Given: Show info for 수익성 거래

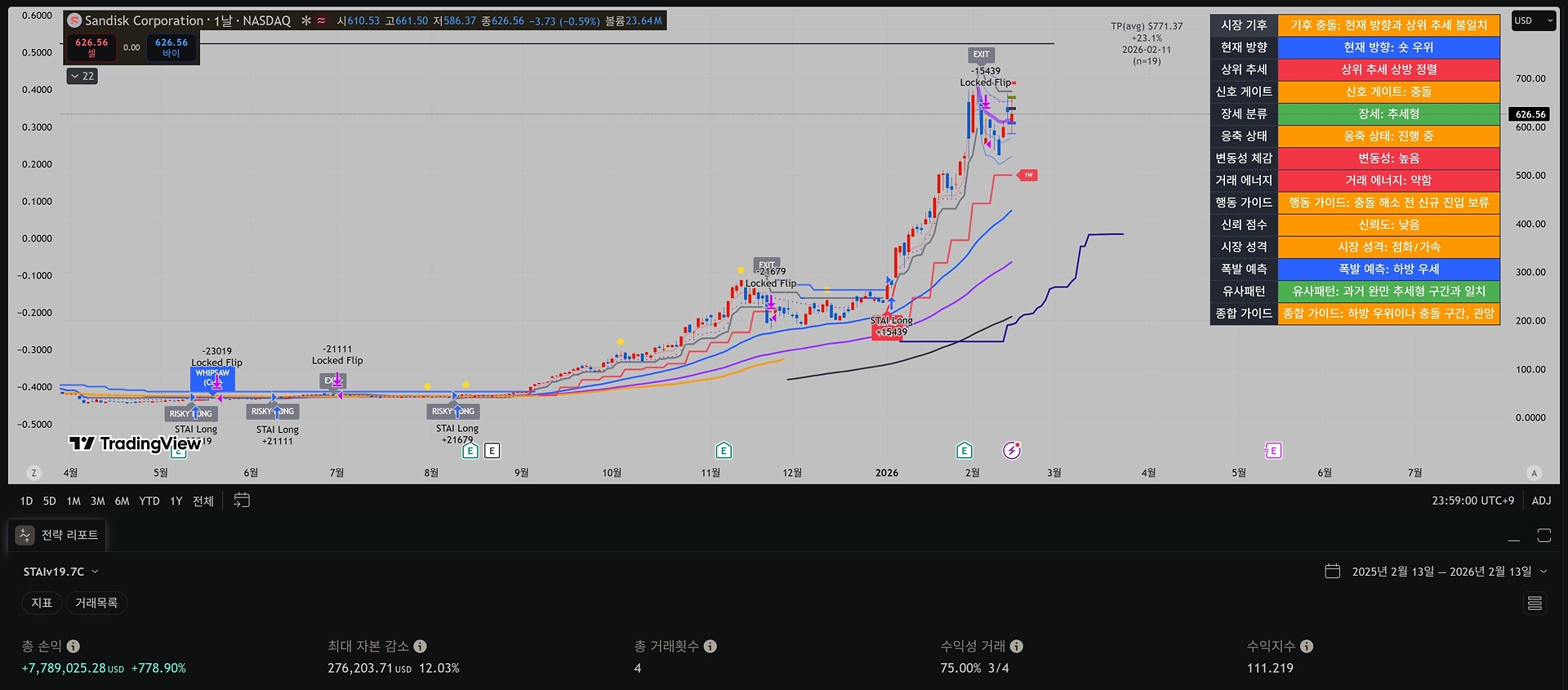Looking at the screenshot, I should tap(1016, 646).
